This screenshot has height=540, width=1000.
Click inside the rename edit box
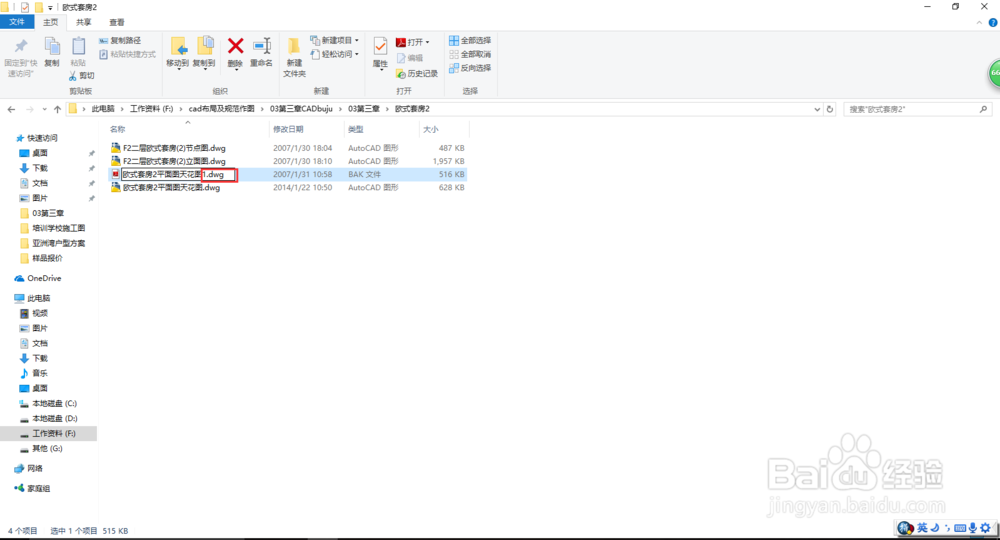pos(179,174)
